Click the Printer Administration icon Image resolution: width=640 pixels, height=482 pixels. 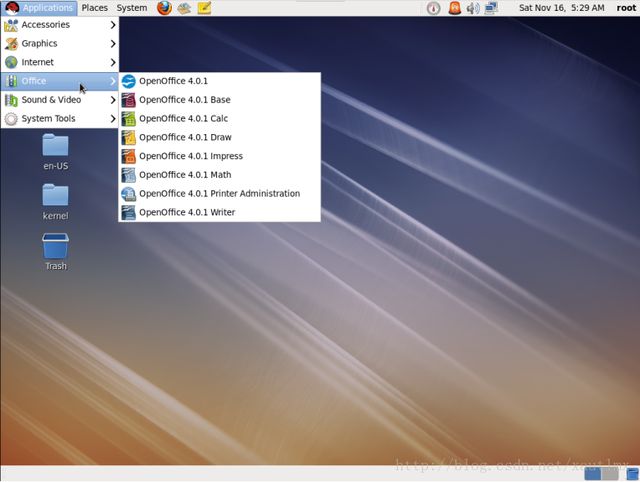[129, 194]
